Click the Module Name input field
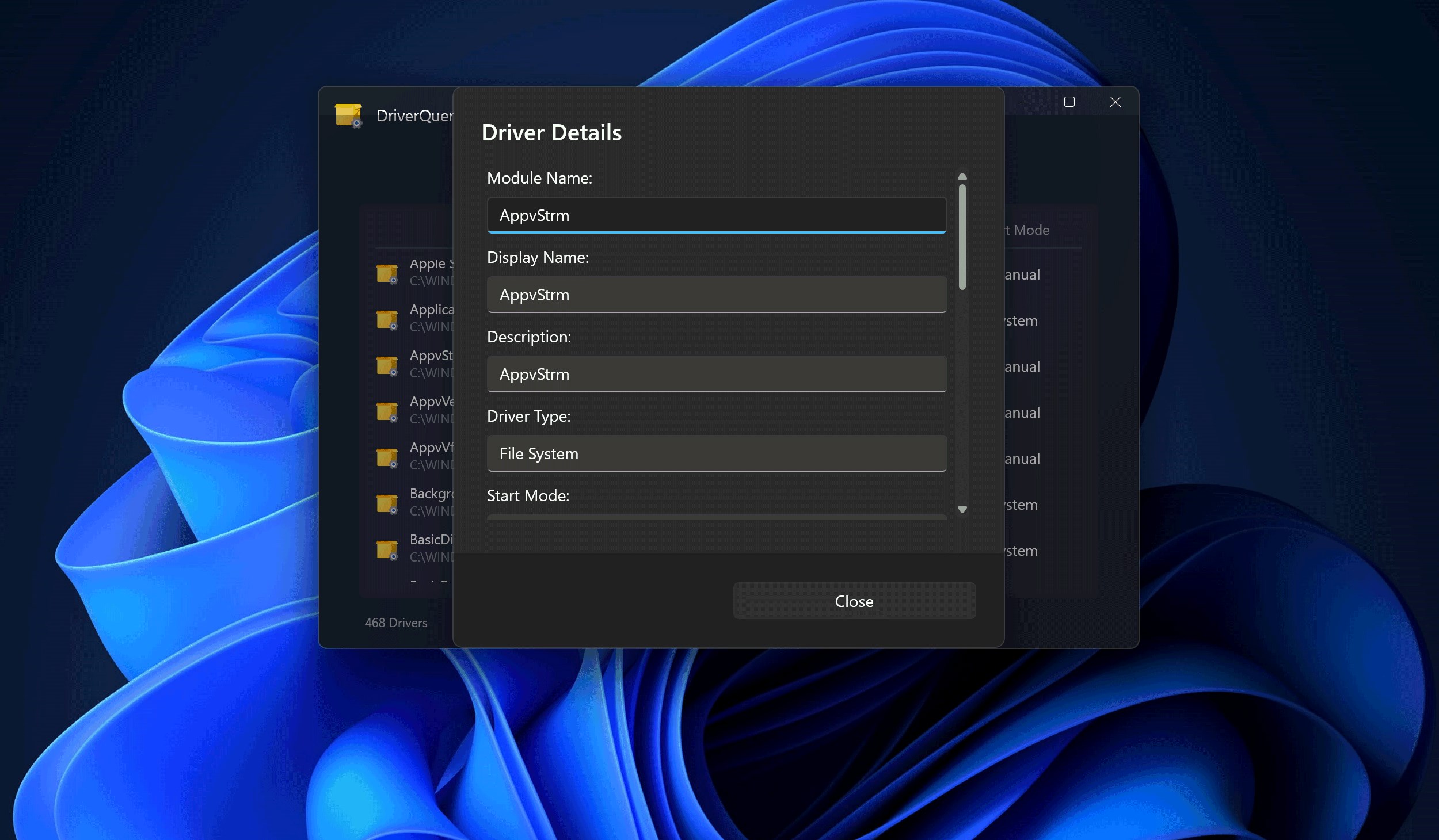This screenshot has height=840, width=1439. tap(717, 215)
